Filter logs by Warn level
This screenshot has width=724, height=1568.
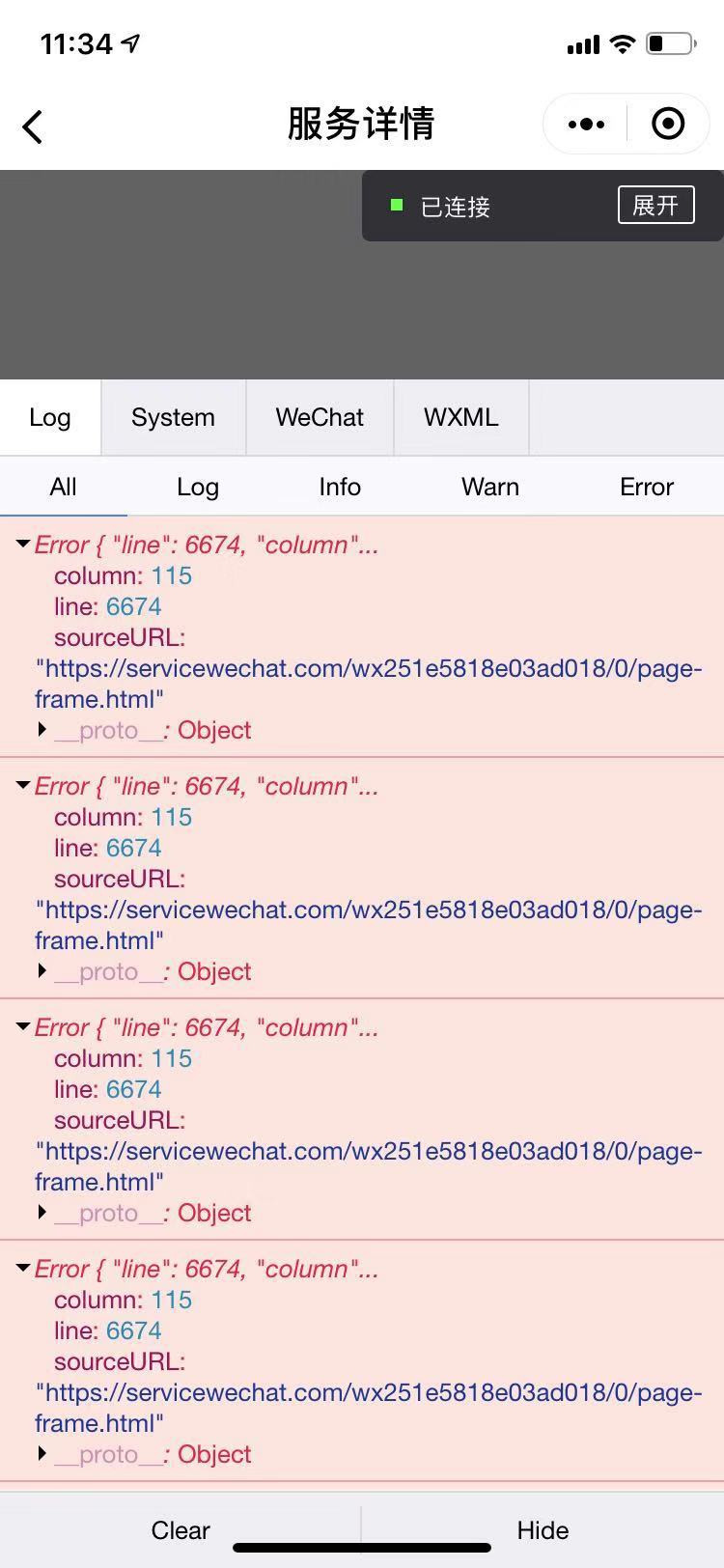tap(490, 487)
